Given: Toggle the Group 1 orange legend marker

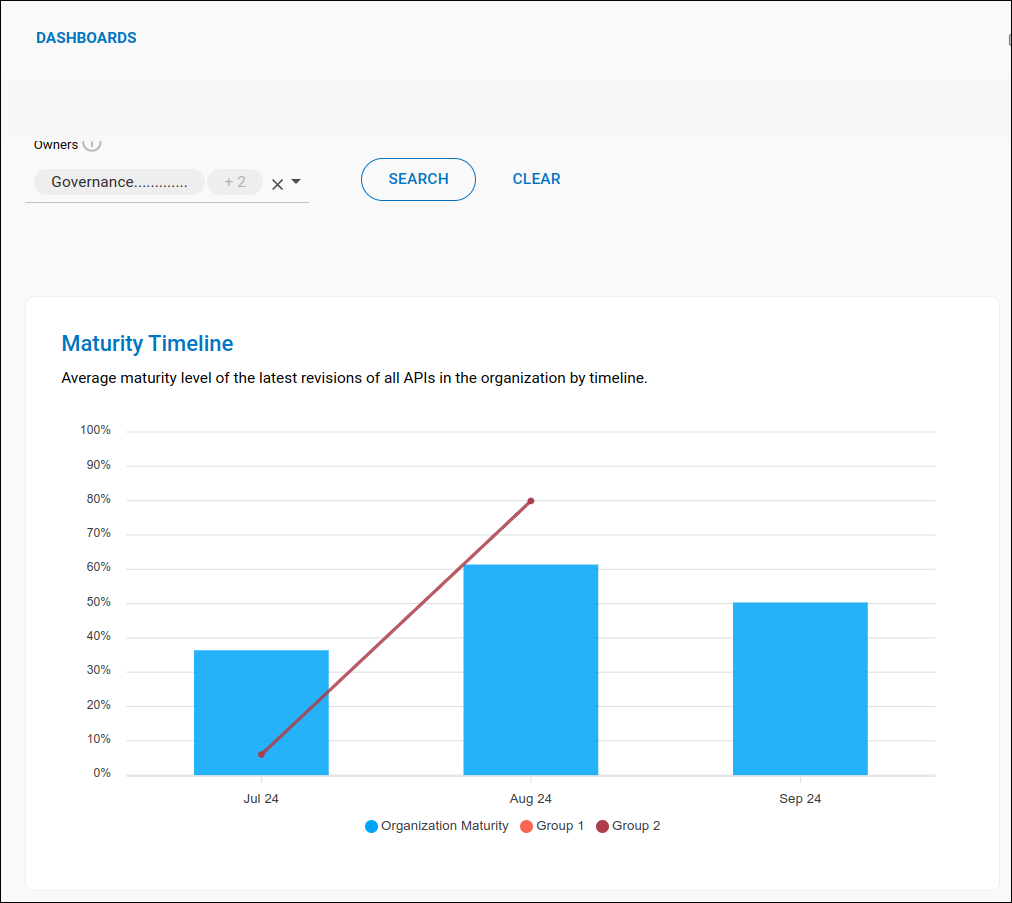Looking at the screenshot, I should 526,827.
